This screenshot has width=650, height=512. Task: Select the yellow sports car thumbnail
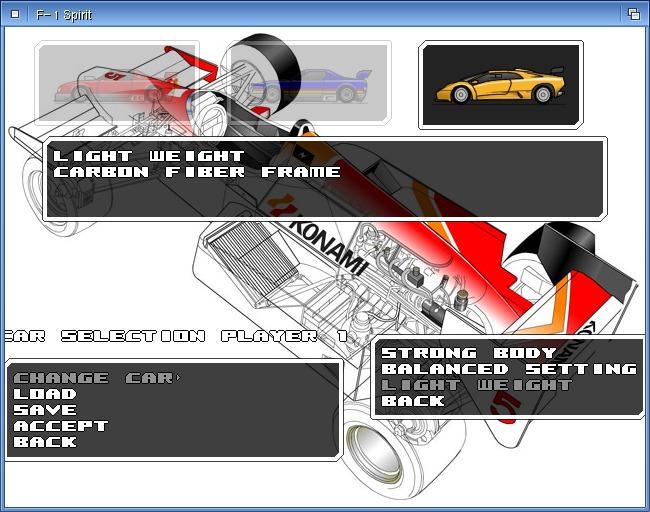pyautogui.click(x=501, y=85)
